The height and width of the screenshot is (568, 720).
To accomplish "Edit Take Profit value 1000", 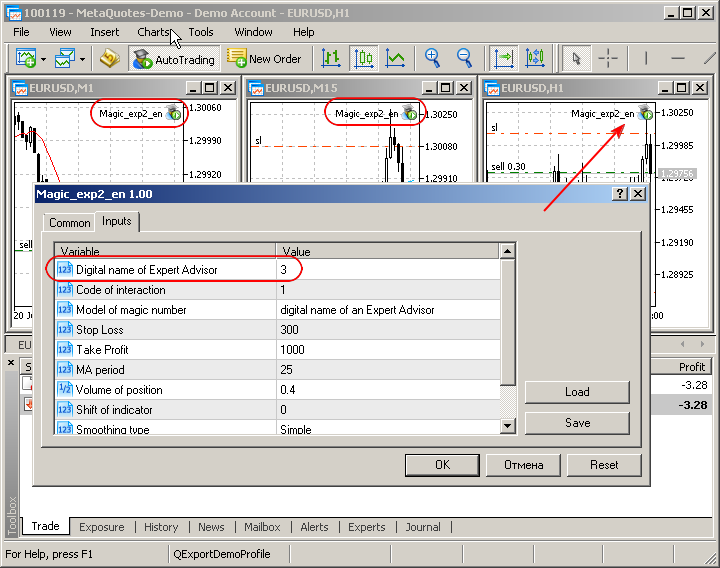I will click(388, 350).
